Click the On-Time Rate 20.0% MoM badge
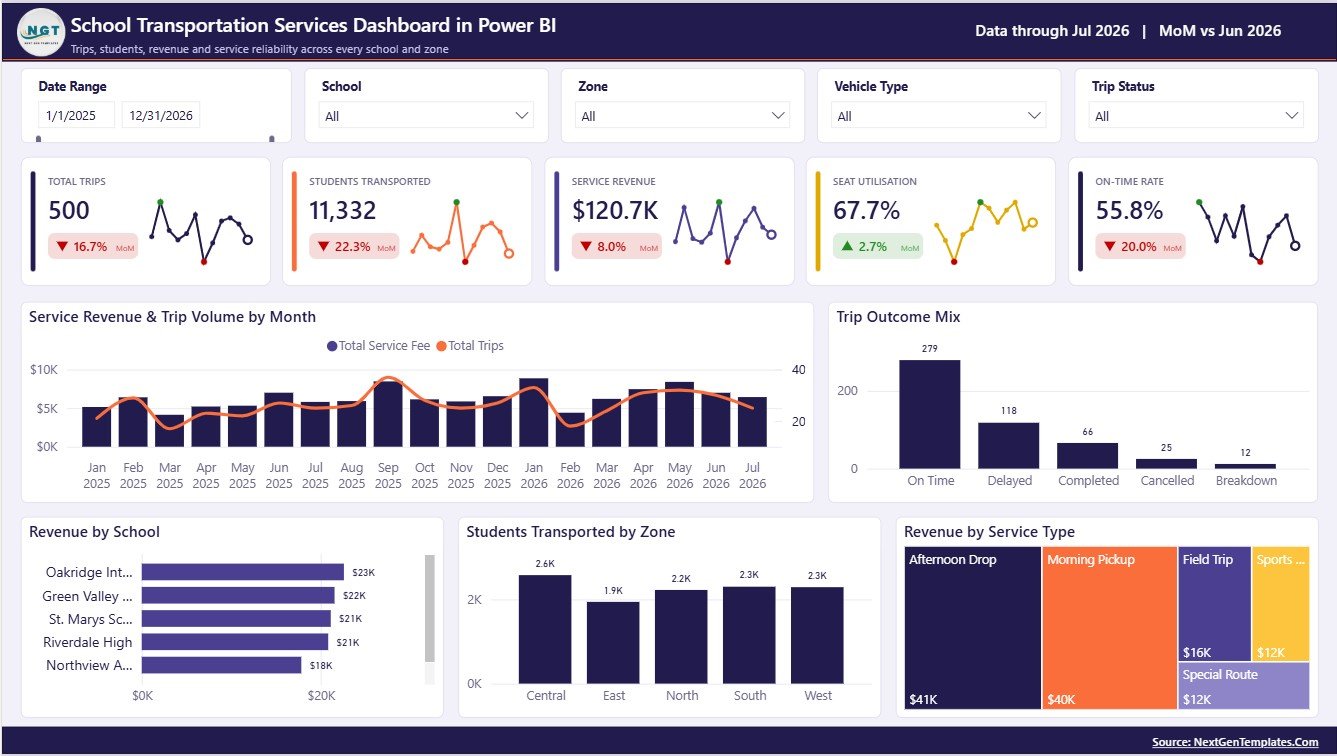The image size is (1337, 756). pyautogui.click(x=1140, y=247)
